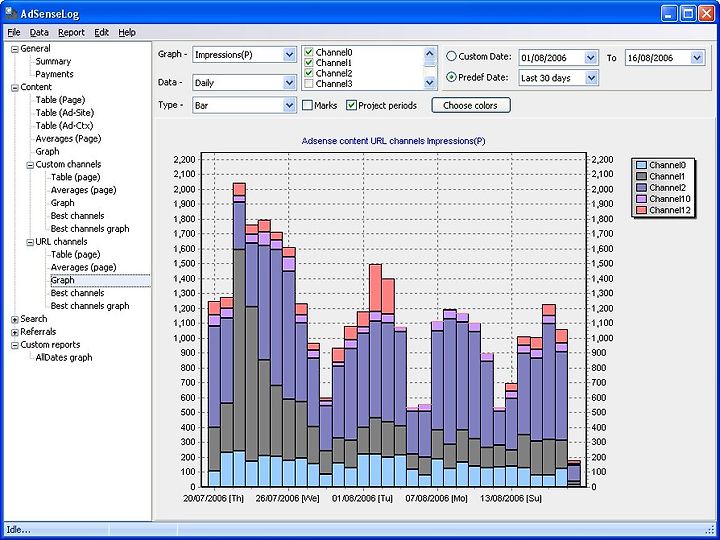Expand the Referrals tree node
The image size is (720, 540).
[15, 332]
